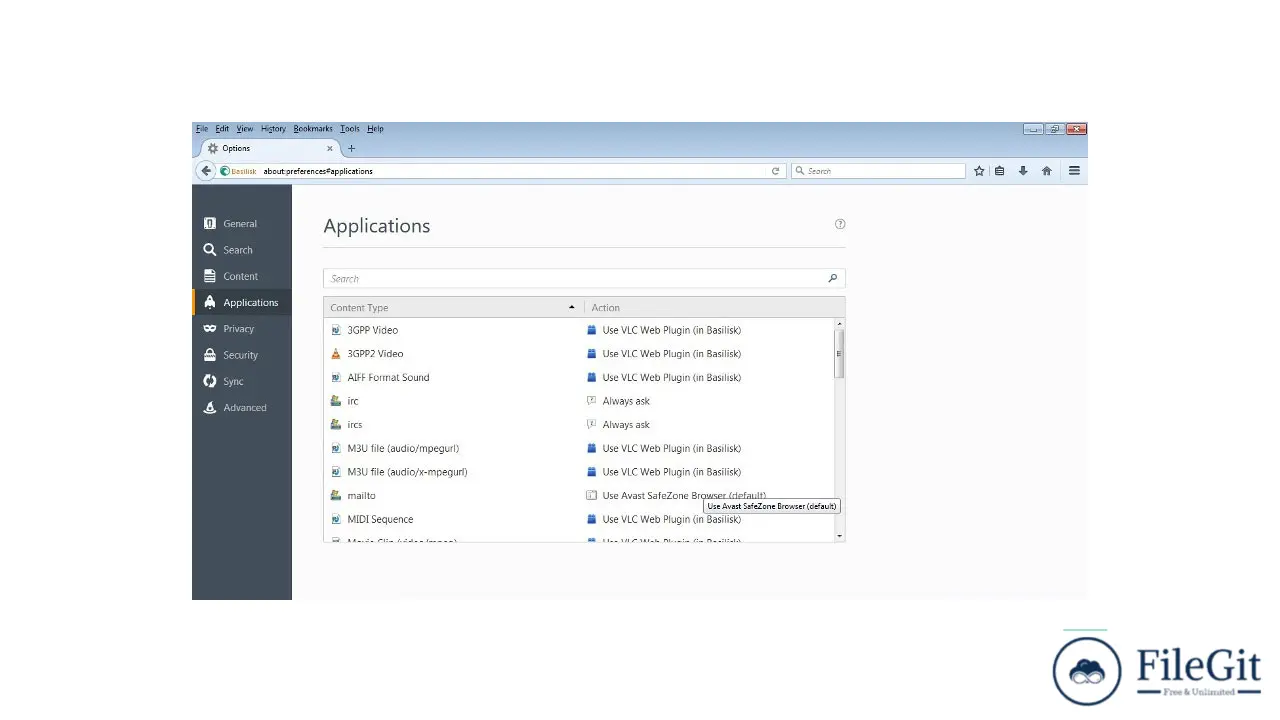Open the Security preferences section
1280x720 pixels.
click(x=242, y=355)
